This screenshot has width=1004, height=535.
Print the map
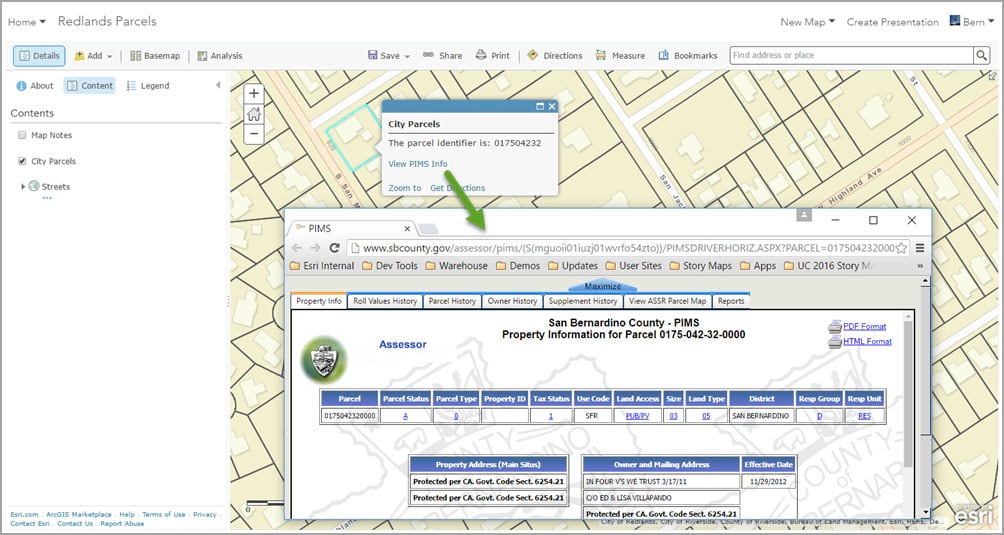click(x=492, y=56)
